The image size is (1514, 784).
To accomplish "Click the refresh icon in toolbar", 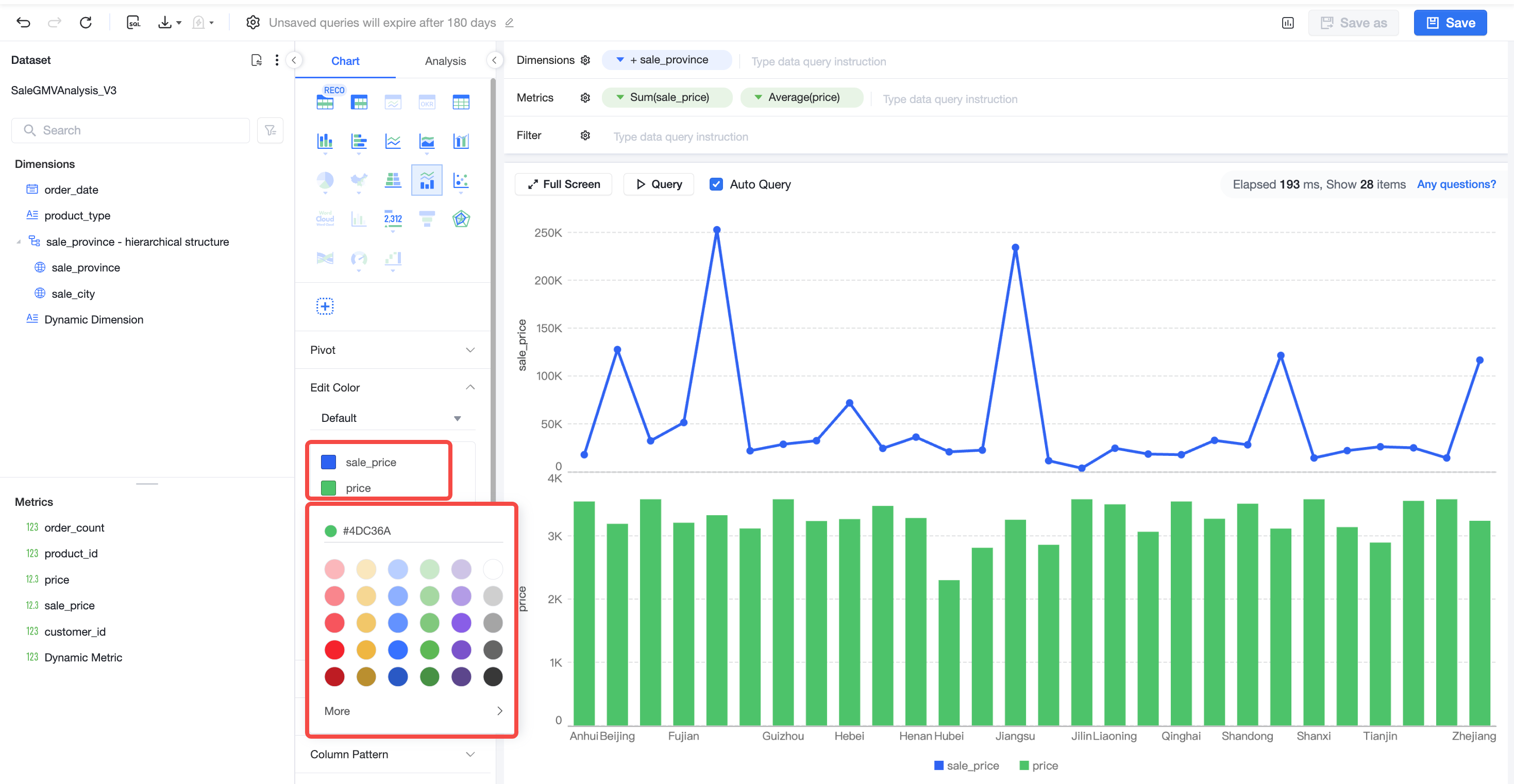I will point(86,22).
